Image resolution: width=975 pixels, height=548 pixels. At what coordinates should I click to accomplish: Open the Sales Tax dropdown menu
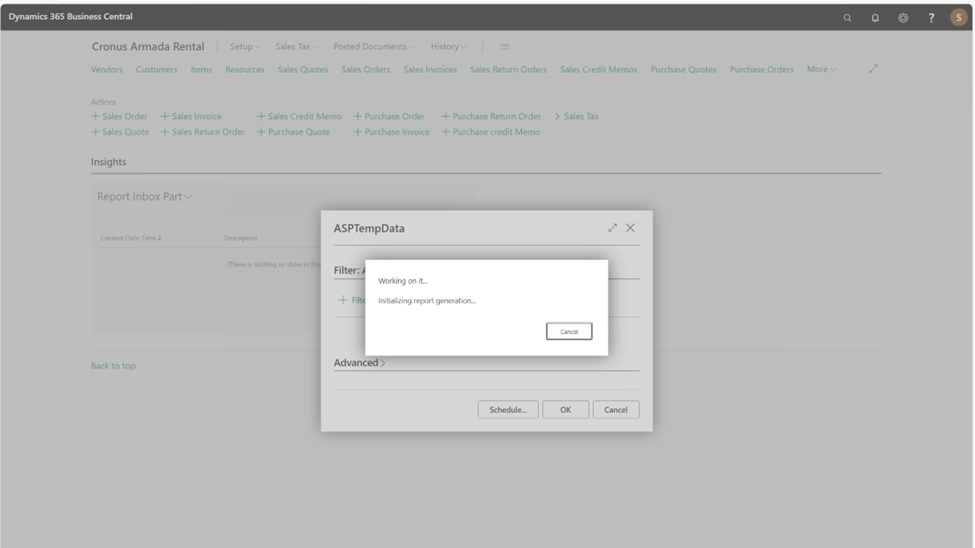(297, 47)
